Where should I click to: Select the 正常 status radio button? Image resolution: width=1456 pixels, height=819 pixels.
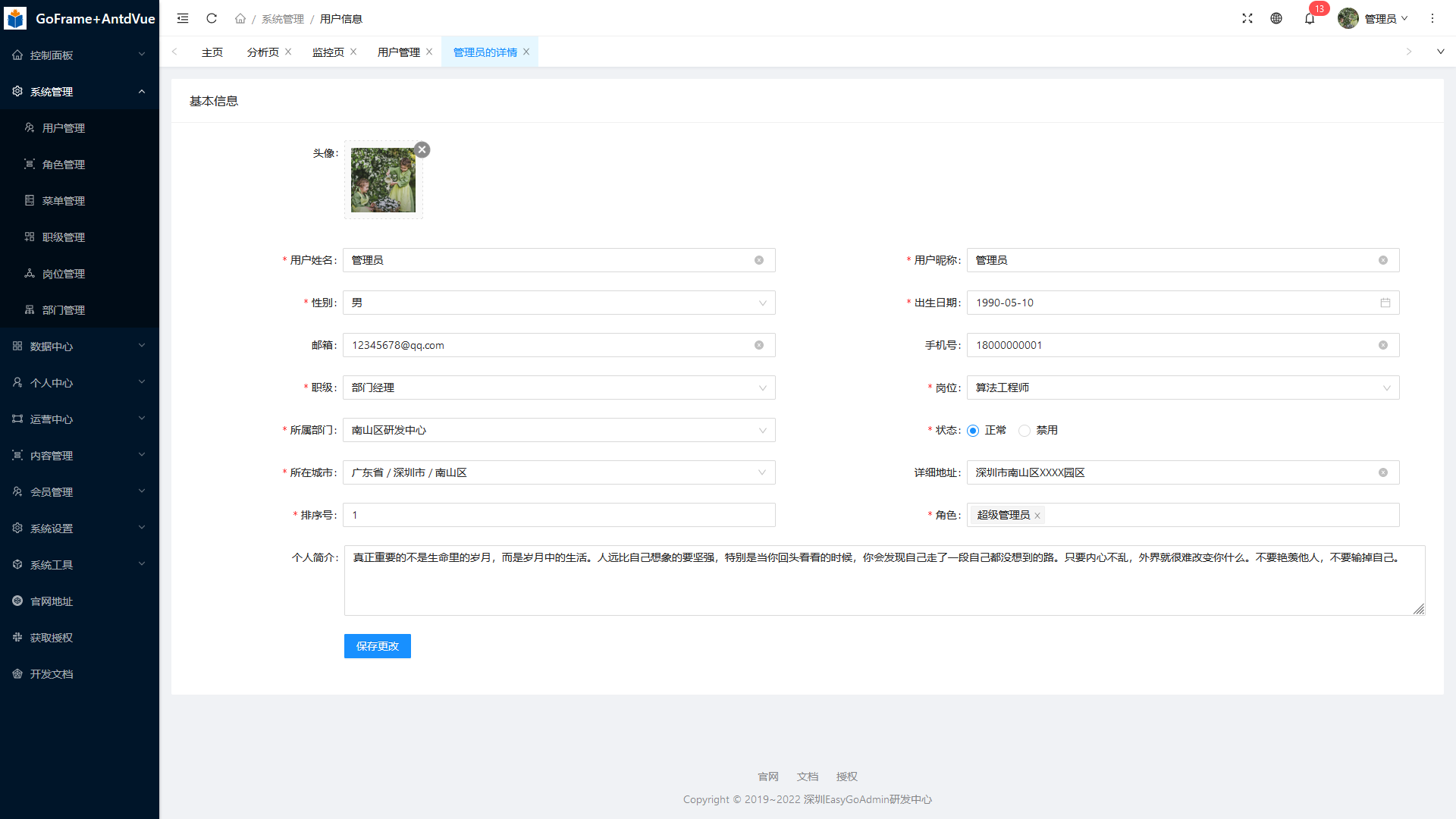[973, 431]
